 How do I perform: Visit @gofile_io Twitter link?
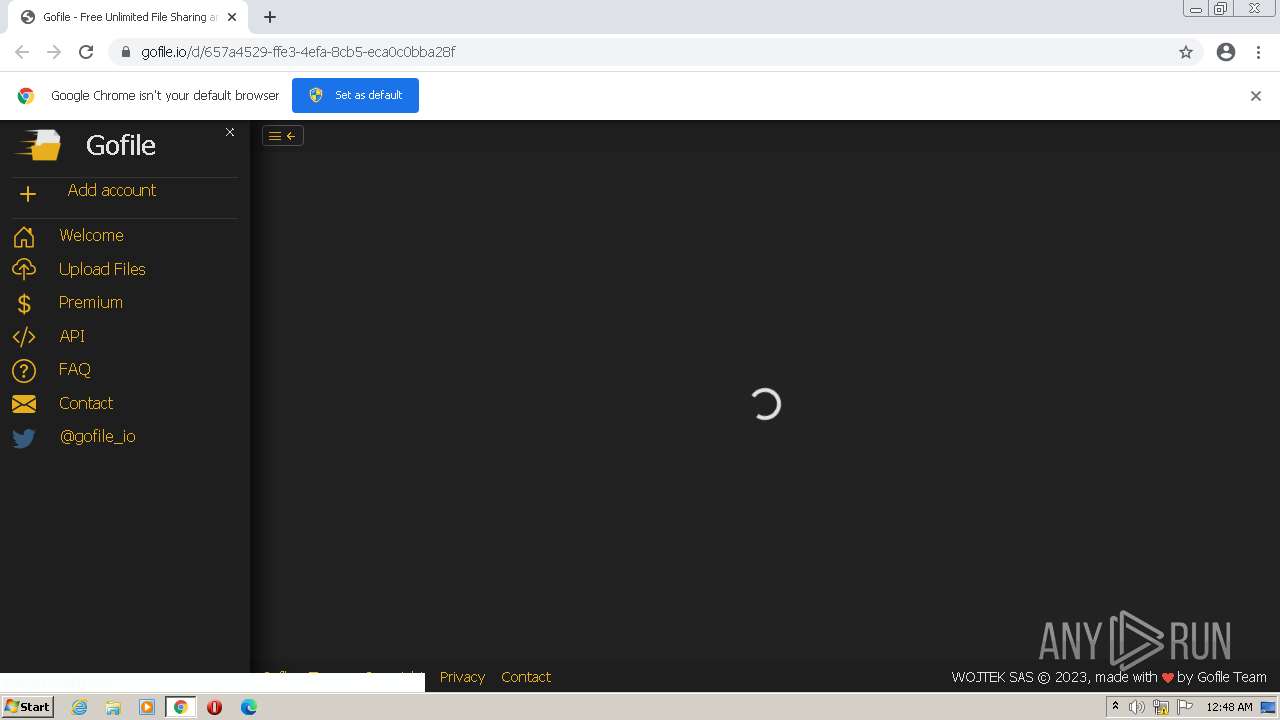(x=98, y=436)
